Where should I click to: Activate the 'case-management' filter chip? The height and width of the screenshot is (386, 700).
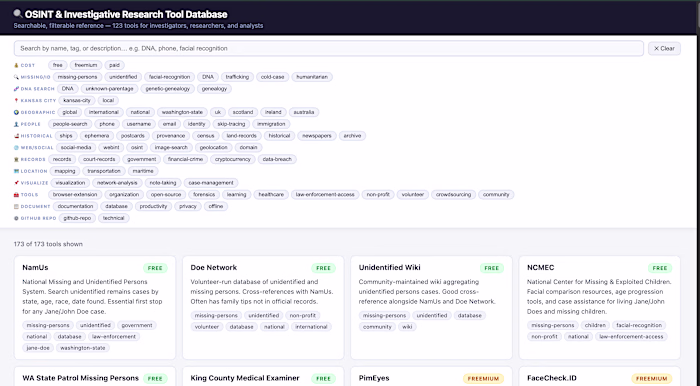(211, 183)
